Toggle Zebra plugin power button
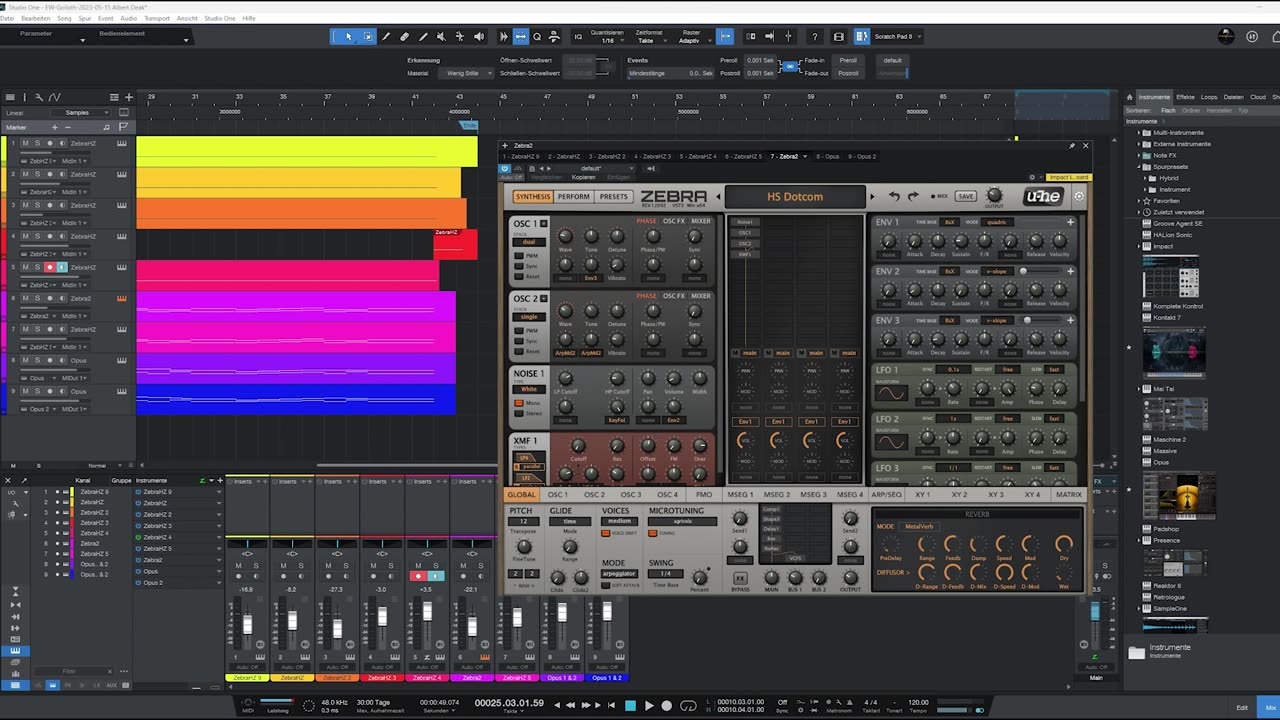 click(505, 168)
